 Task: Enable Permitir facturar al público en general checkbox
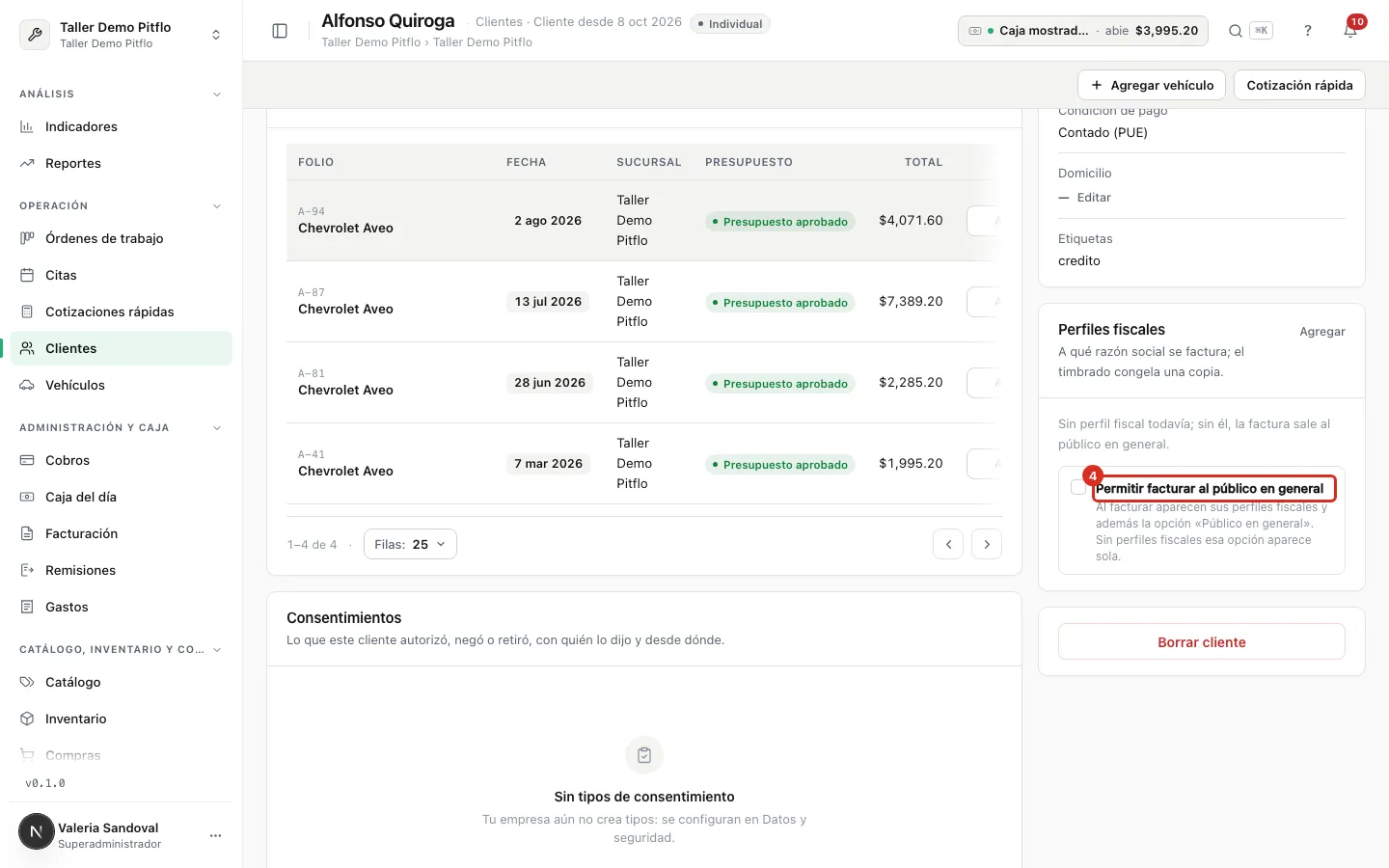coord(1078,488)
